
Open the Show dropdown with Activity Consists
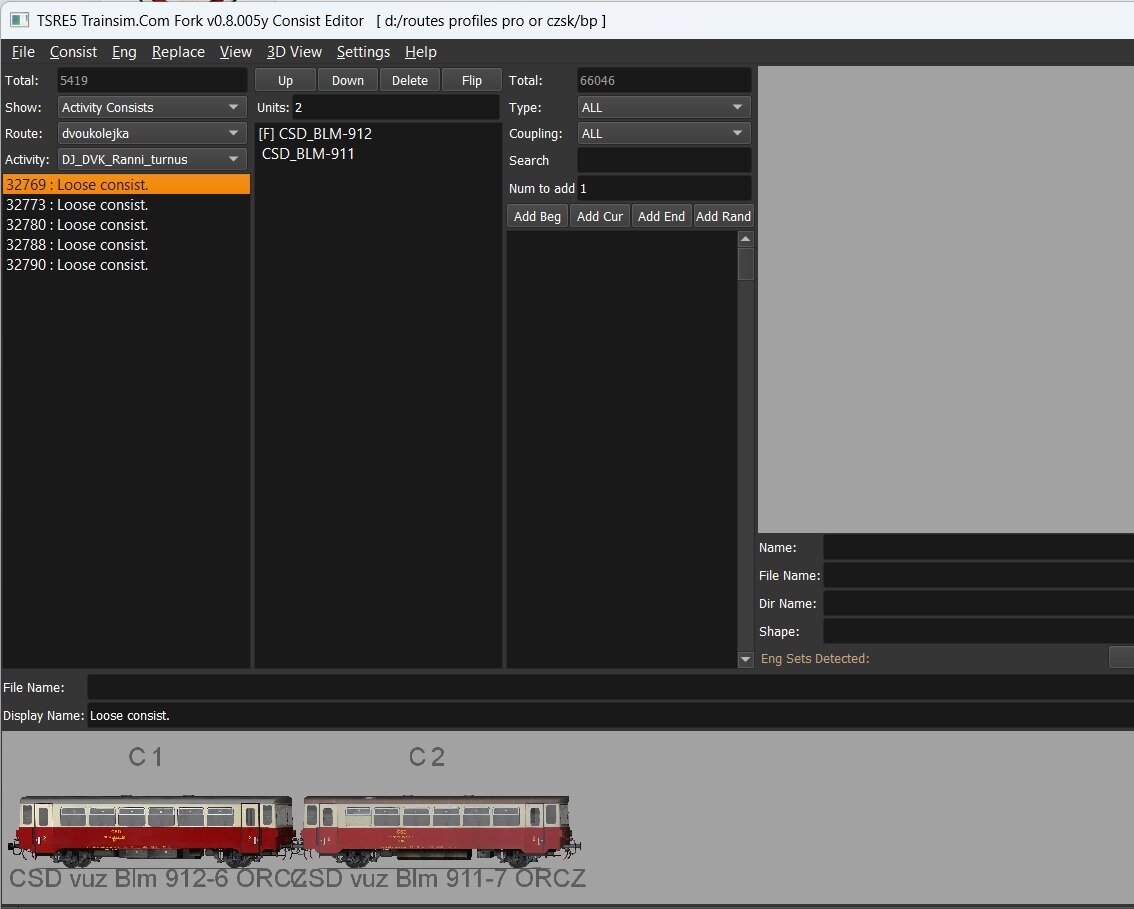coord(152,107)
